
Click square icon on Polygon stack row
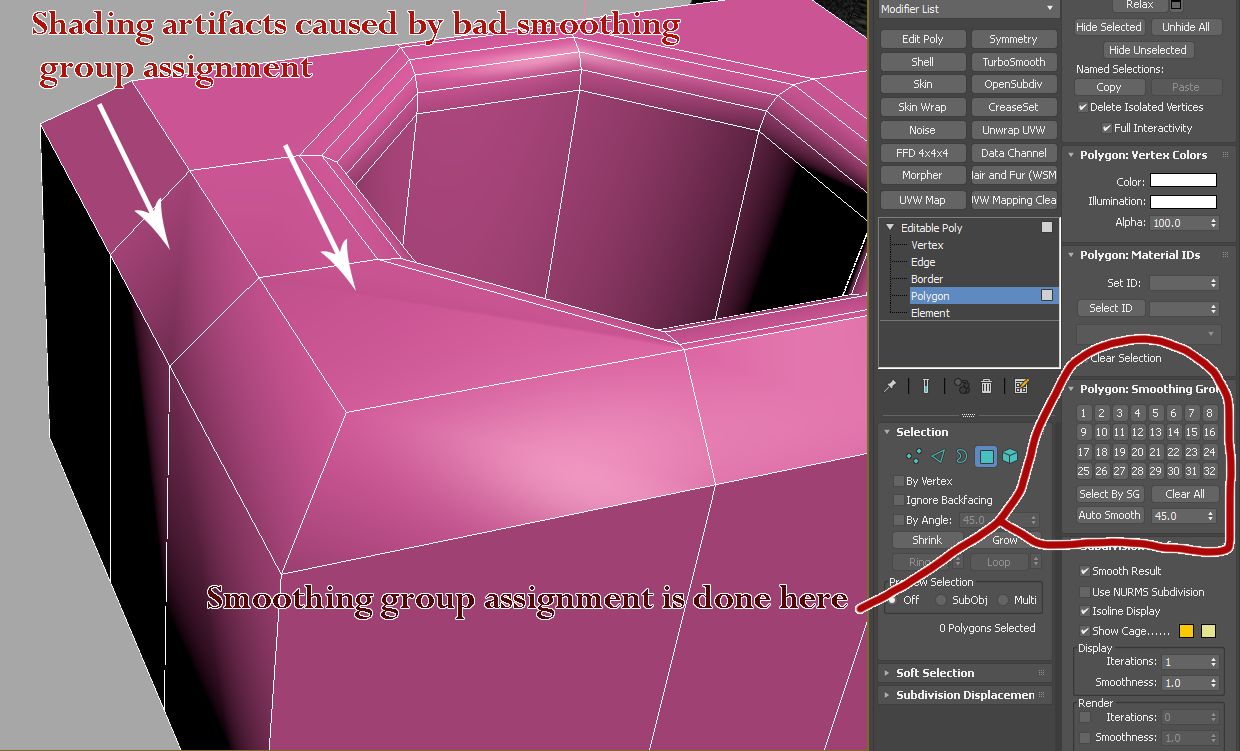[x=1047, y=296]
